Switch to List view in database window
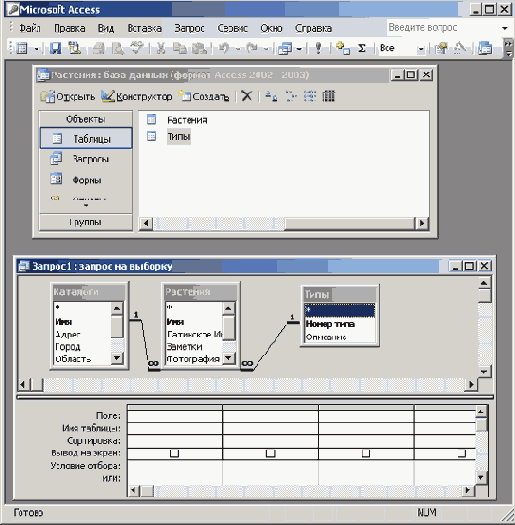Viewport: 515px width, 525px height. 310,96
